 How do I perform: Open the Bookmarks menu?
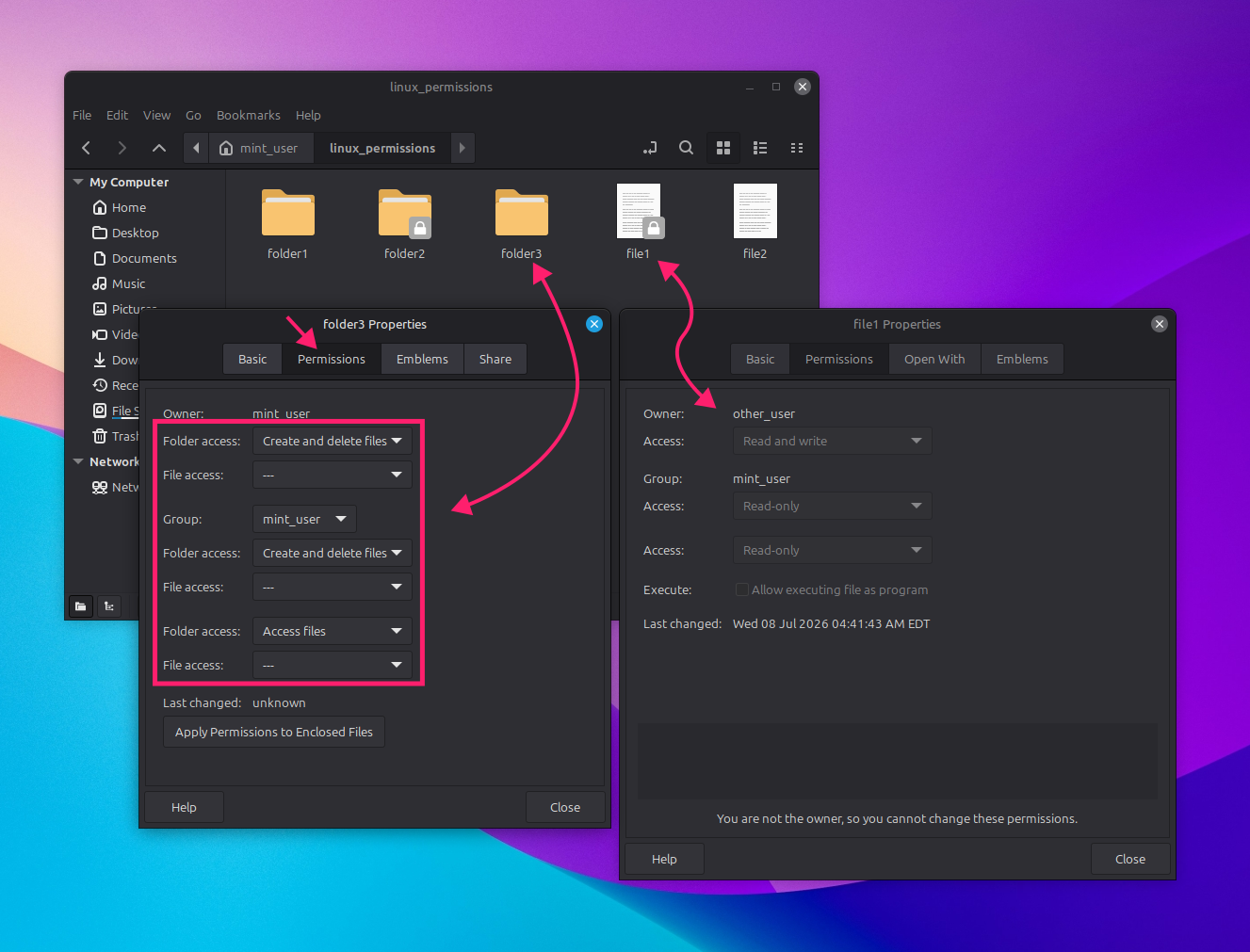pyautogui.click(x=249, y=115)
